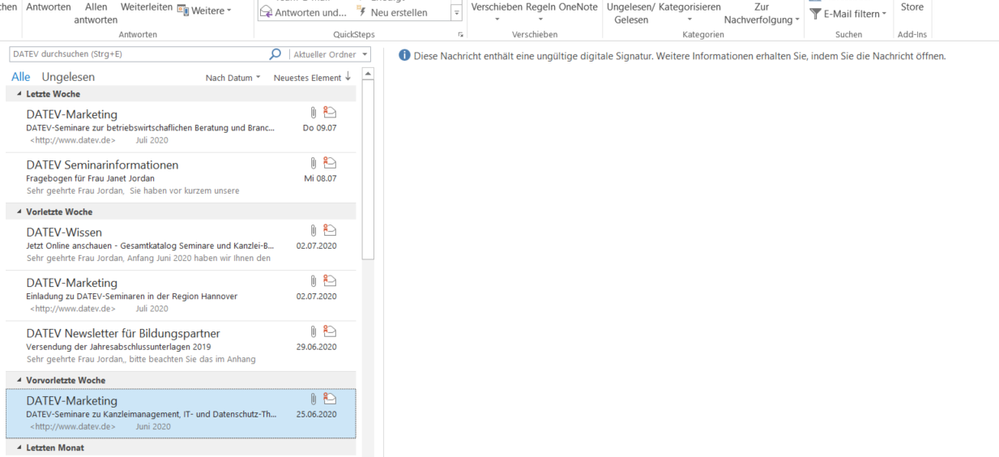Click the message list scrollbar up arrow
The height and width of the screenshot is (457, 999).
(x=368, y=74)
